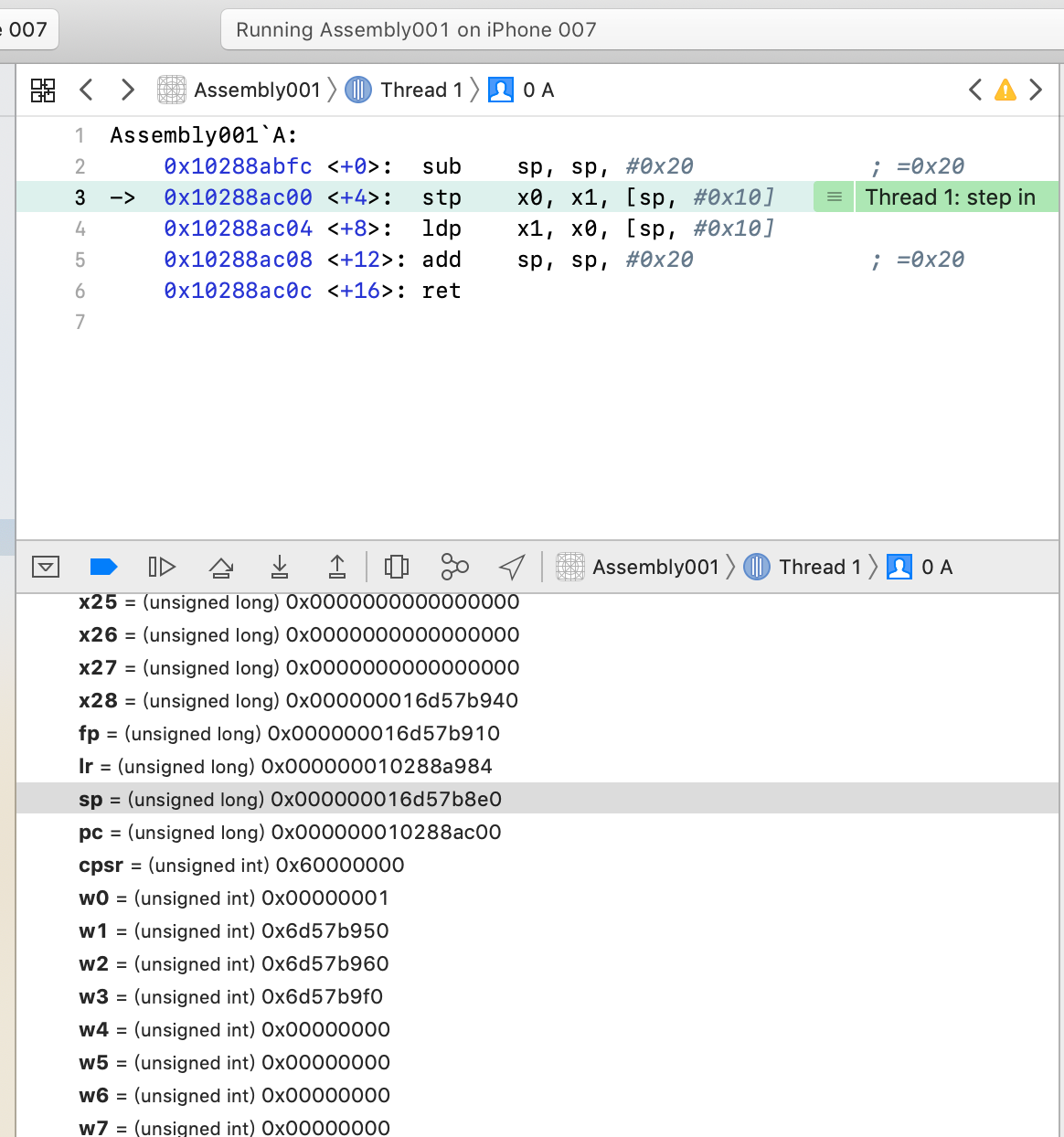Viewport: 1064px width, 1137px height.
Task: Click the #0x10 offset on line 4
Action: pos(734,228)
